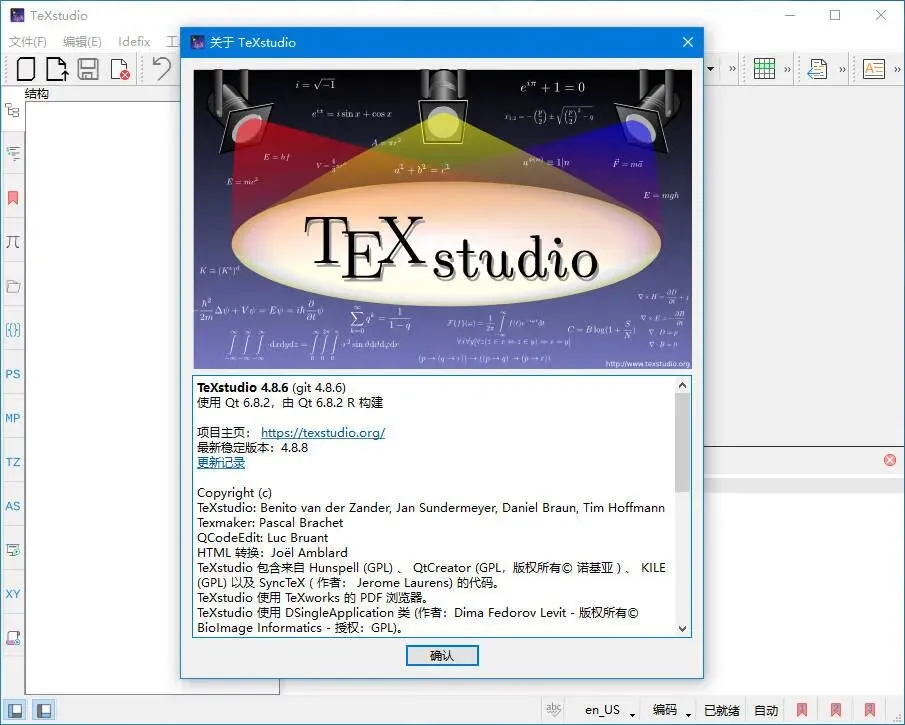Open the 编码 encoding dropdown

(x=671, y=710)
